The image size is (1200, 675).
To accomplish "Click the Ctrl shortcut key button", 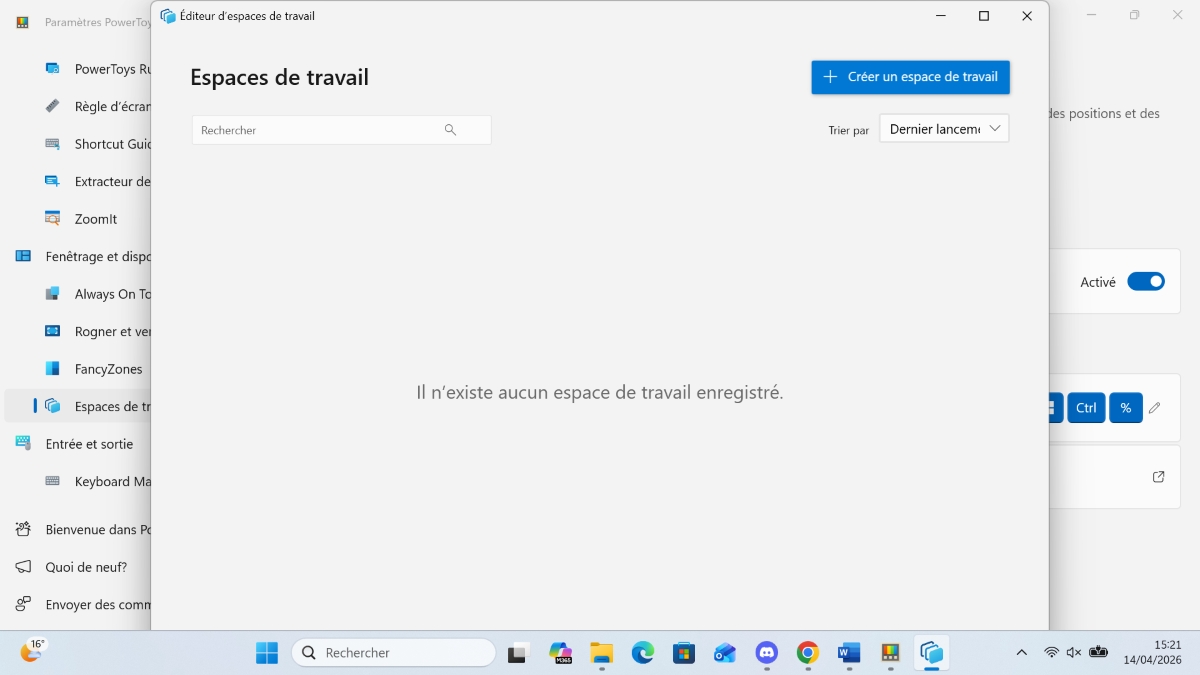I will pos(1086,408).
